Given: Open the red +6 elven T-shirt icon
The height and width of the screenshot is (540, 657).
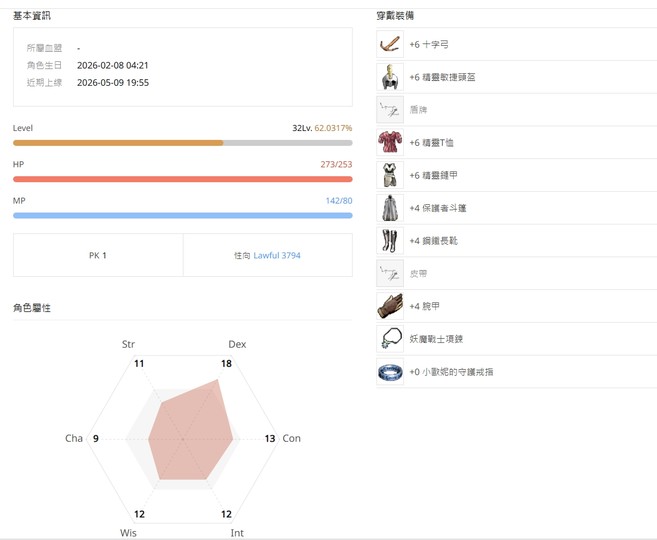Looking at the screenshot, I should coord(390,142).
